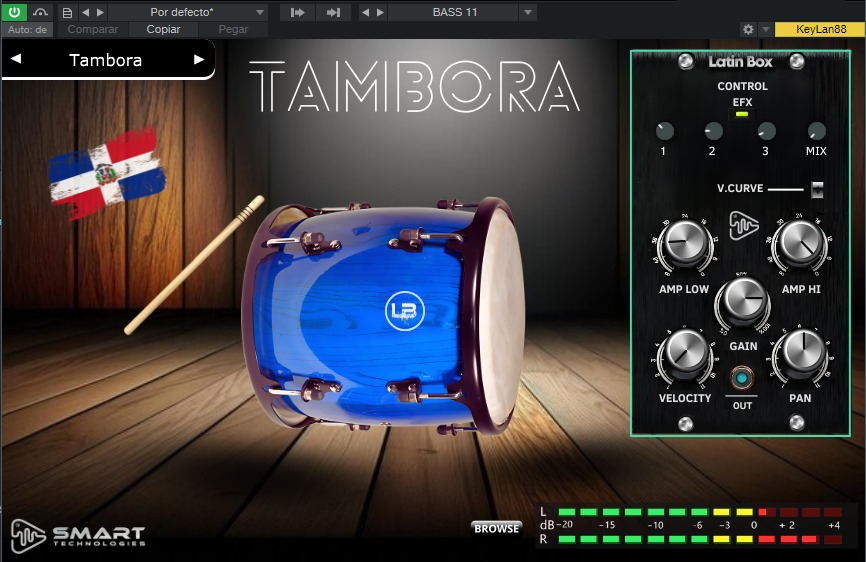866x562 pixels.
Task: Expand the BASS 11 dropdown arrow
Action: click(x=528, y=12)
